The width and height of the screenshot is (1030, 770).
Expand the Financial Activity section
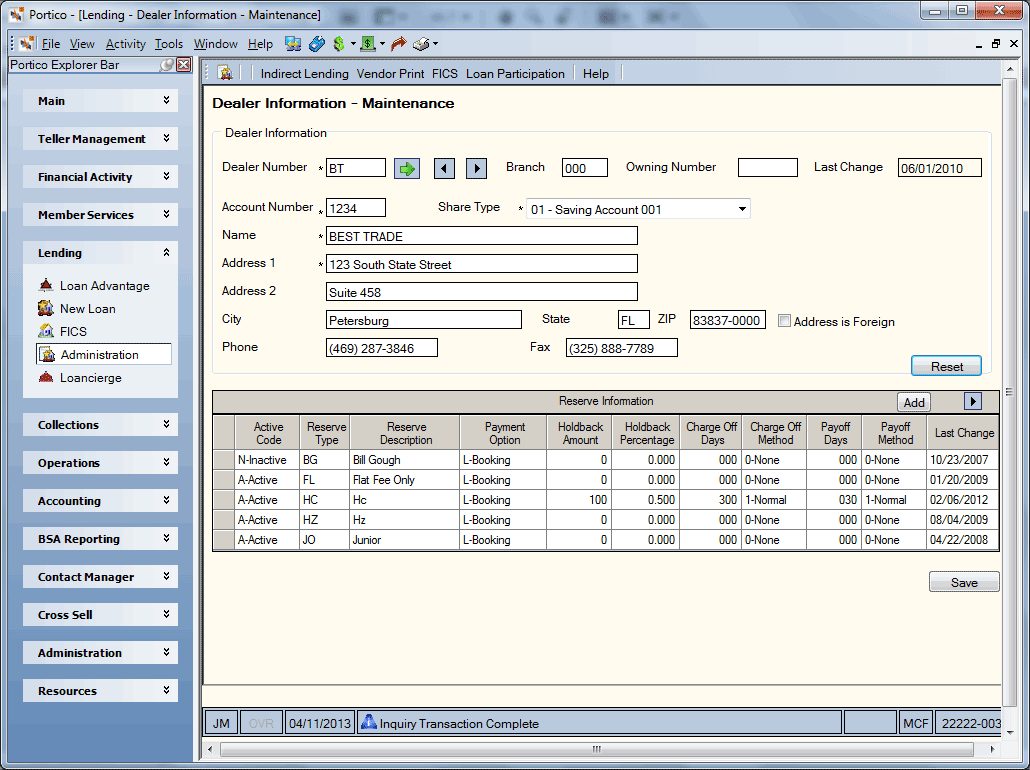(x=166, y=176)
